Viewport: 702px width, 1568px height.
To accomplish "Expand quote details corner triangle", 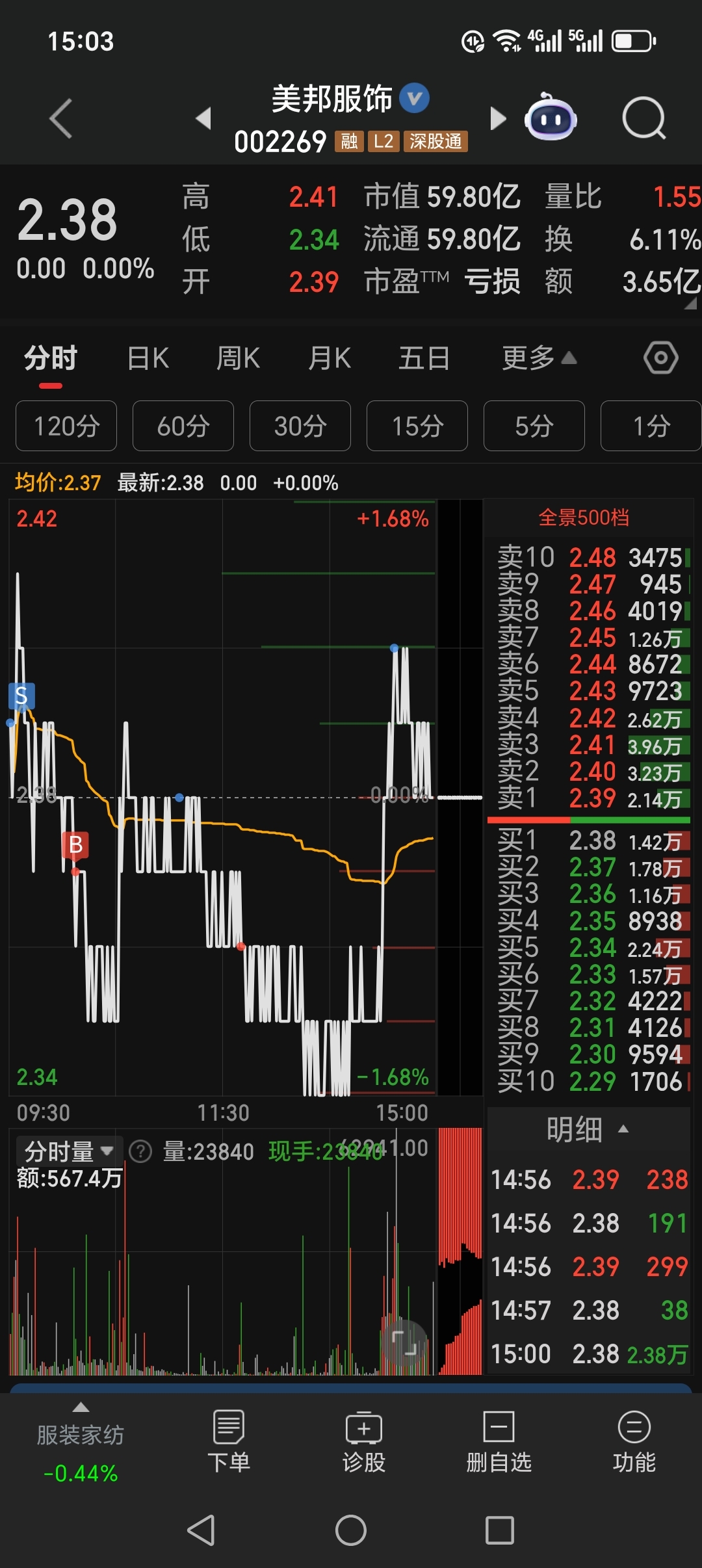I will [690, 304].
